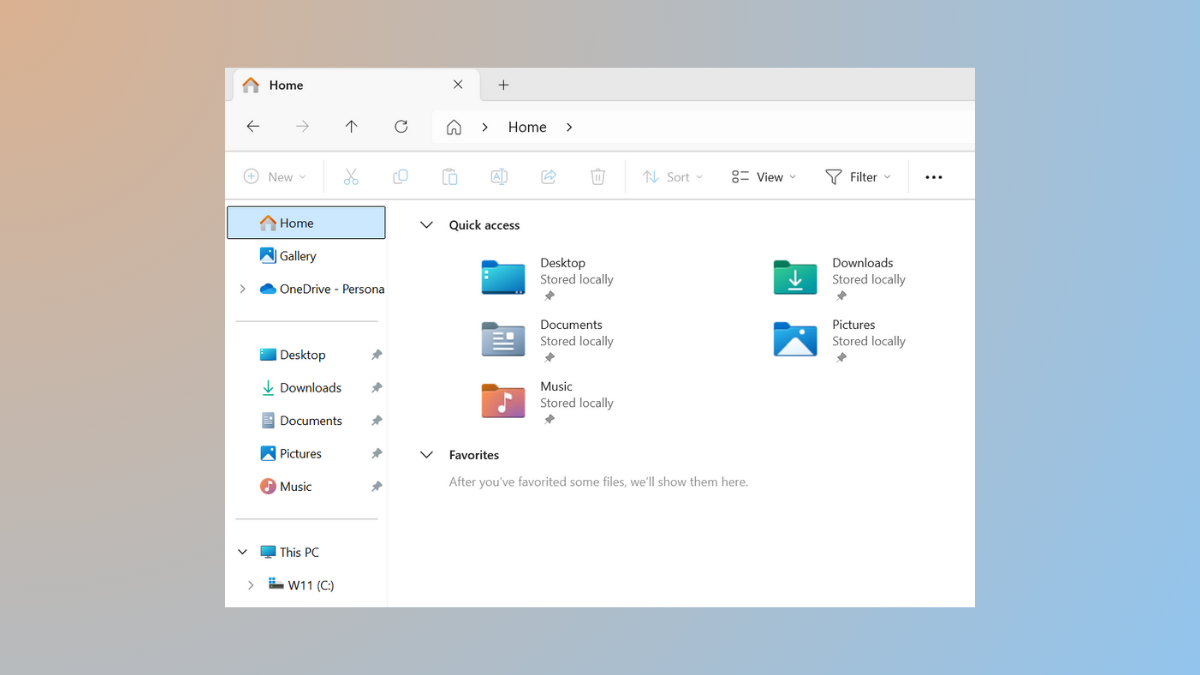Cut the selection using the Cut icon
Image resolution: width=1200 pixels, height=675 pixels.
point(351,176)
